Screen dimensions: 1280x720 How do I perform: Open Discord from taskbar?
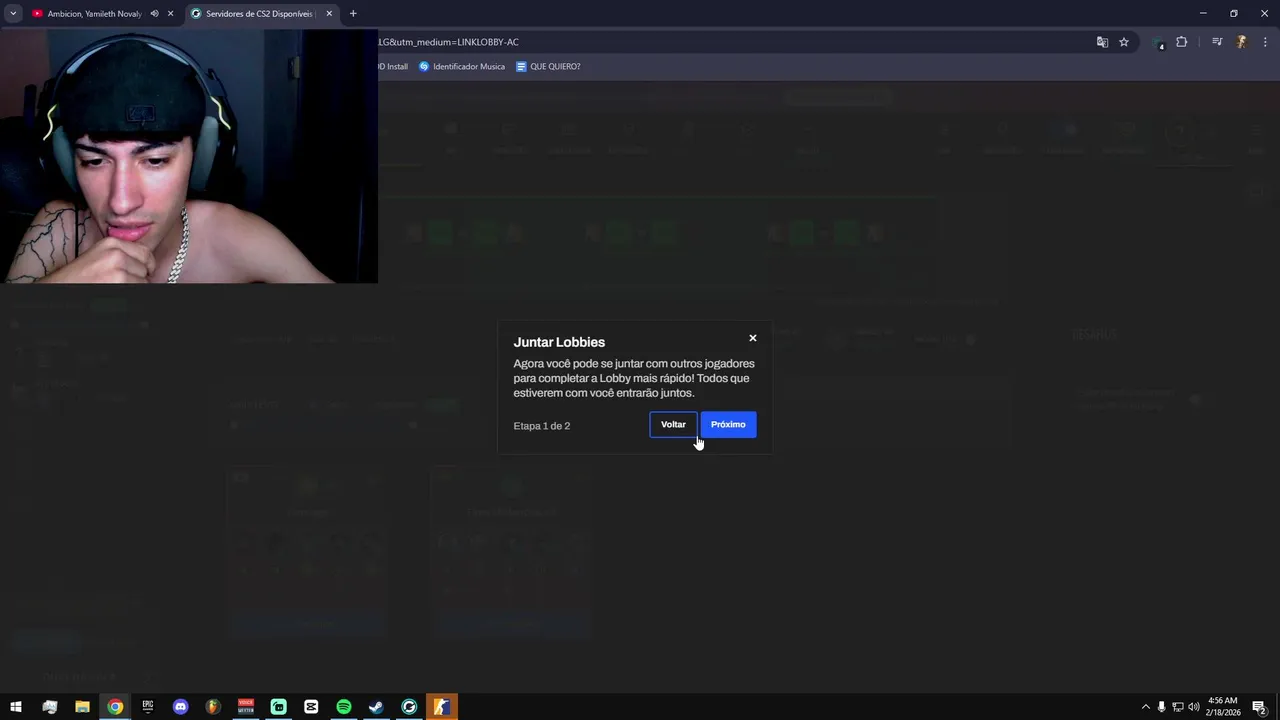coord(180,707)
